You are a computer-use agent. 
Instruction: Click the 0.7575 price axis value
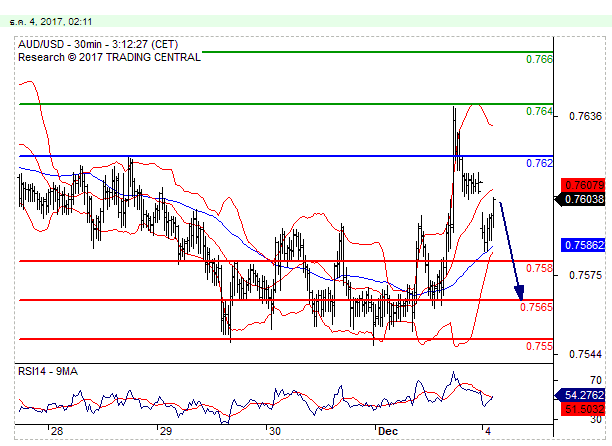click(x=585, y=275)
